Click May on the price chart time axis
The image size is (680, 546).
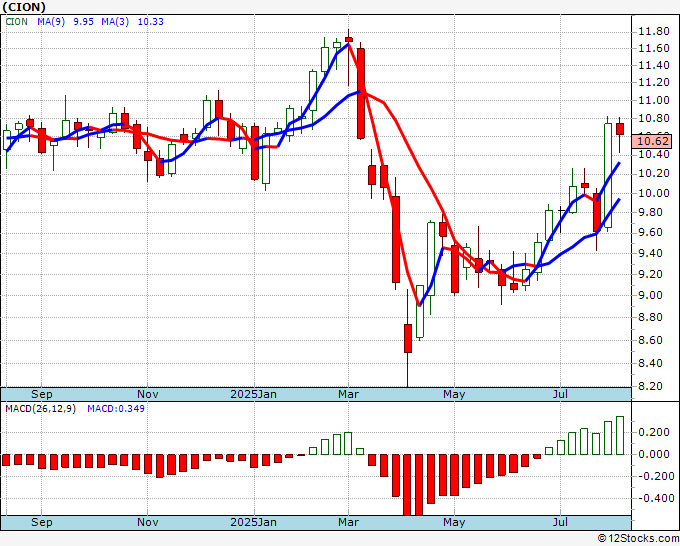pyautogui.click(x=454, y=394)
